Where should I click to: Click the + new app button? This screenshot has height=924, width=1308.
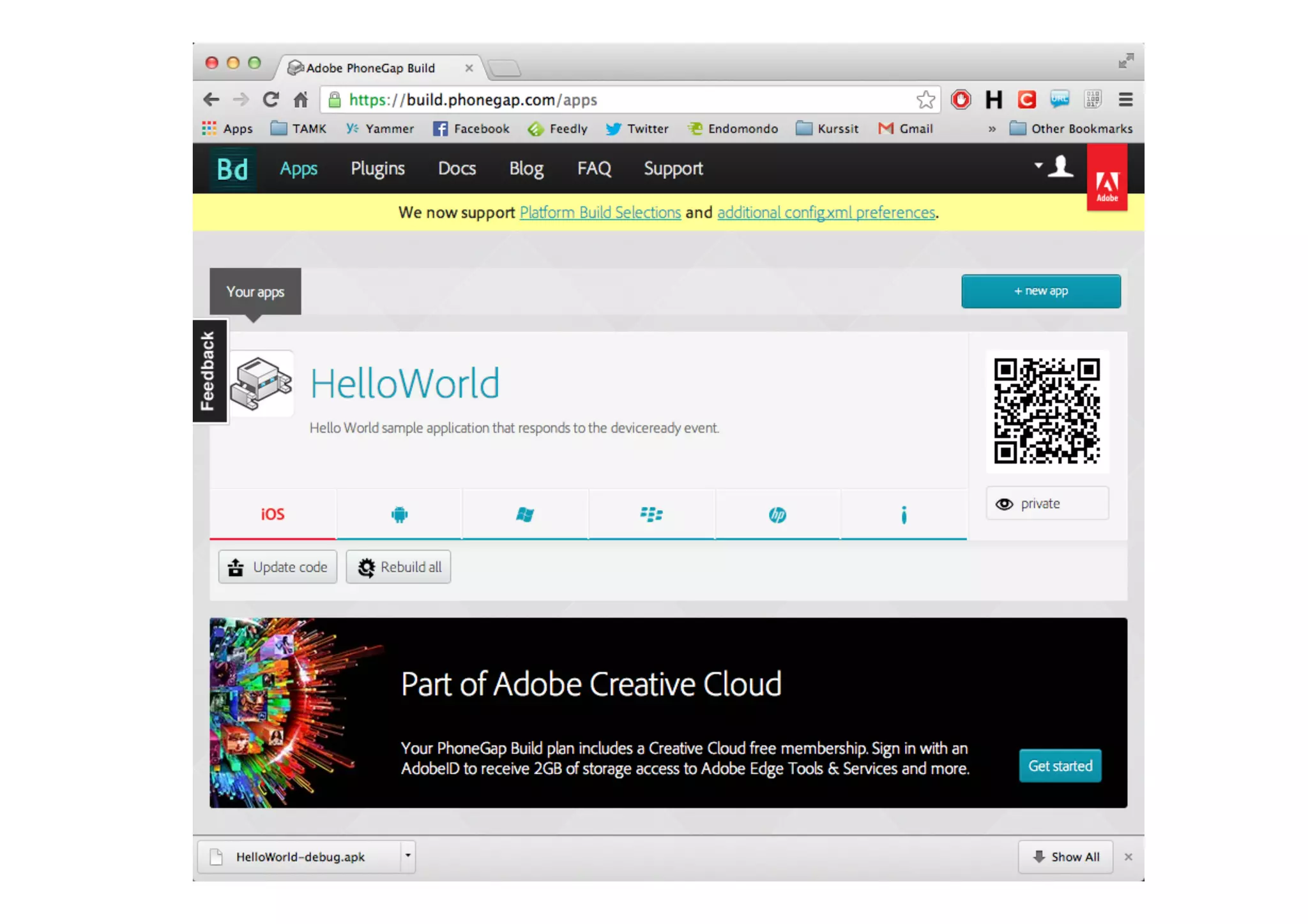pyautogui.click(x=1040, y=291)
